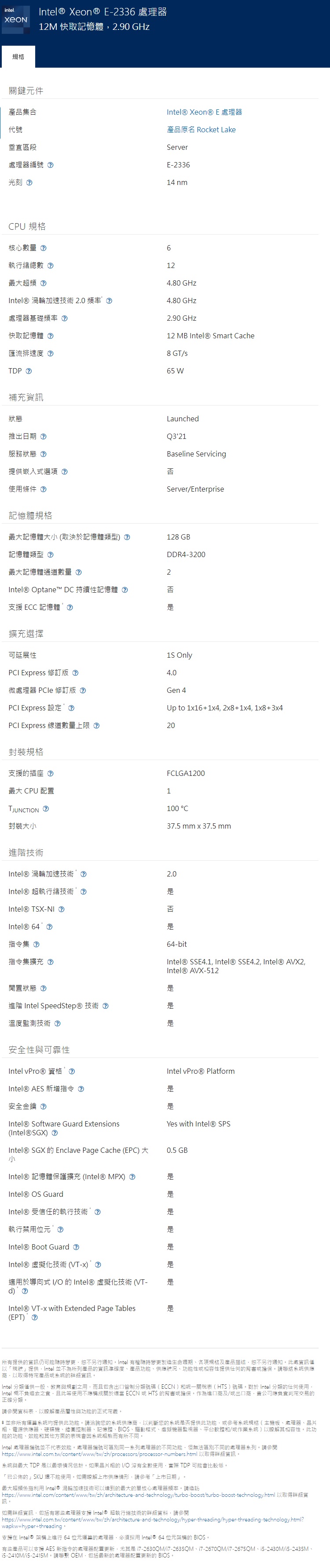This screenshot has height=1568, width=330.
Task: Open help icon next to Intel® TSX-NI
Action: (61, 909)
